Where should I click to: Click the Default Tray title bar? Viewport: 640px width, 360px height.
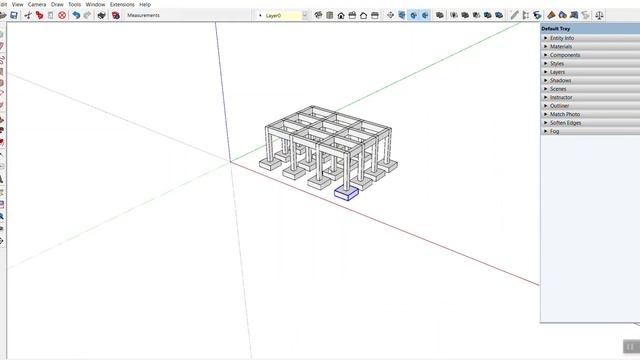590,29
